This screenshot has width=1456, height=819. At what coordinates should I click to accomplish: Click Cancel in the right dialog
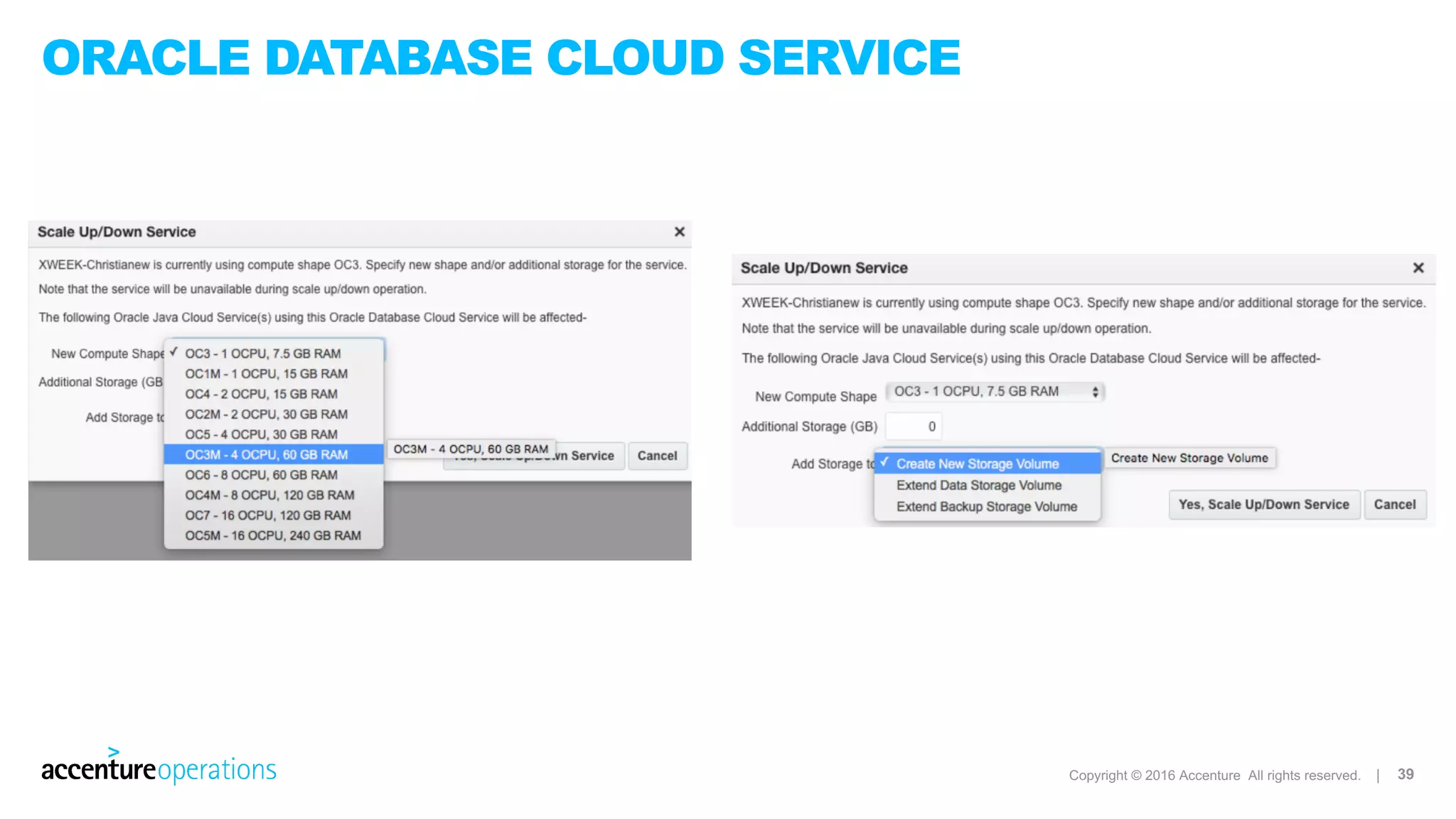(x=1394, y=505)
